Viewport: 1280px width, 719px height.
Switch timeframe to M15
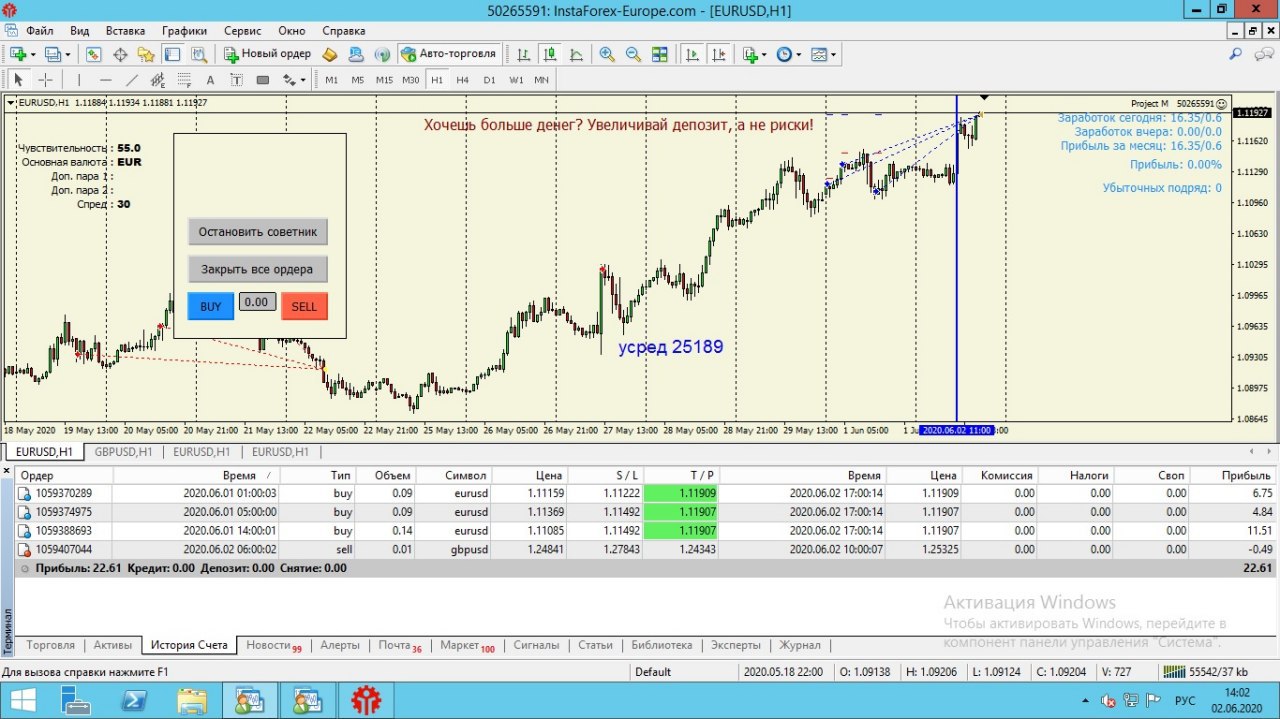[x=384, y=80]
